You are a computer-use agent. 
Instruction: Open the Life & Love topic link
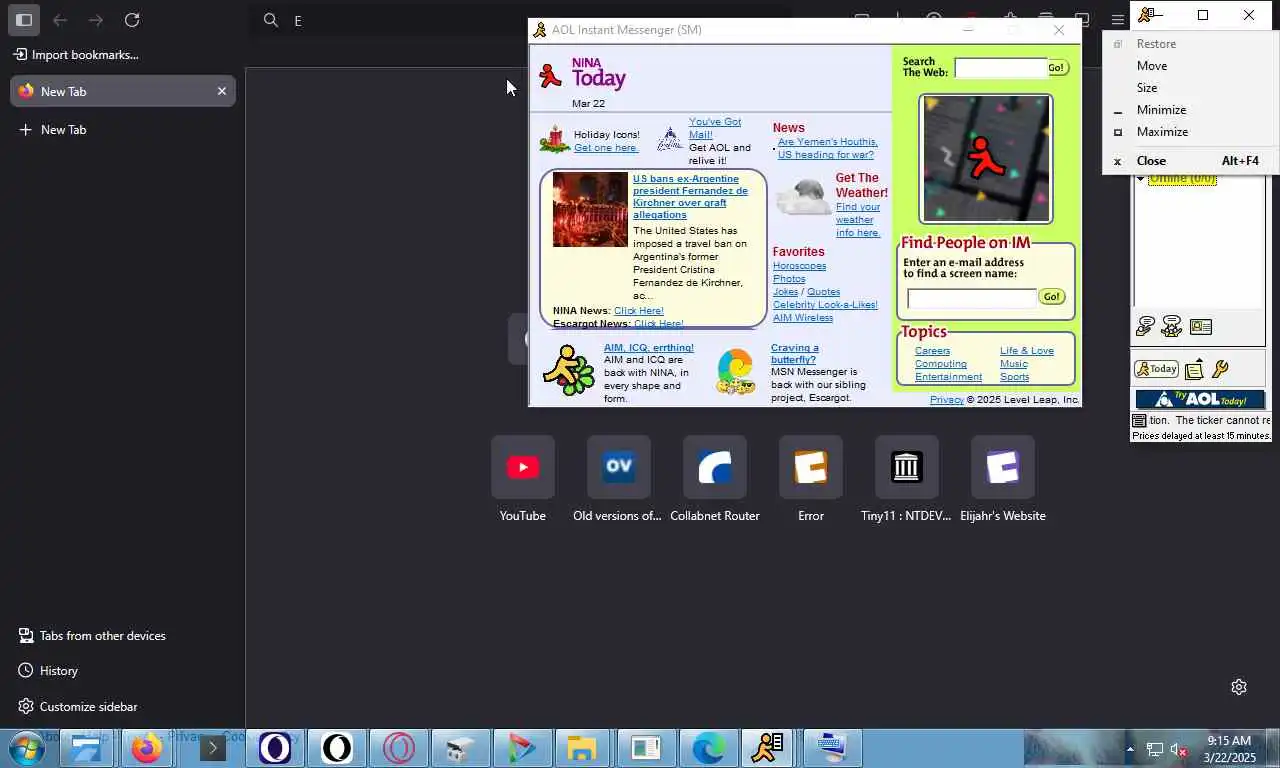coord(1027,351)
